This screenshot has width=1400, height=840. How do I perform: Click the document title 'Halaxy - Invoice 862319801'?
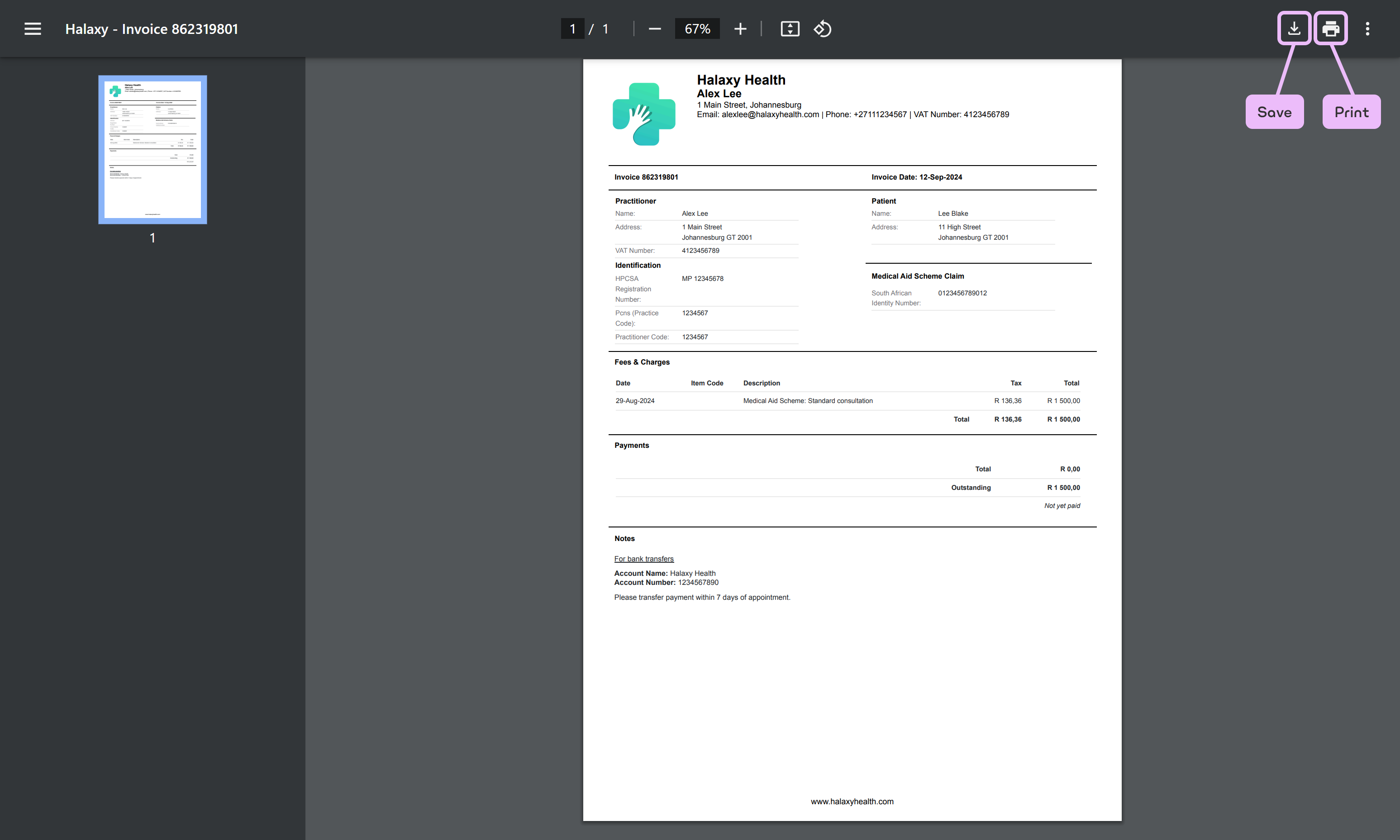151,29
